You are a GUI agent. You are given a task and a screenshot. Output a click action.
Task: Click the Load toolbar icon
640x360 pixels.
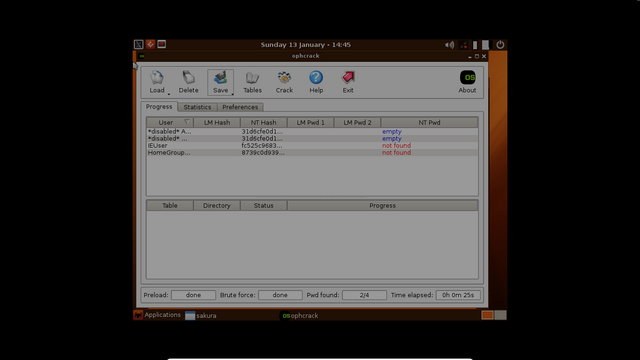[x=157, y=82]
